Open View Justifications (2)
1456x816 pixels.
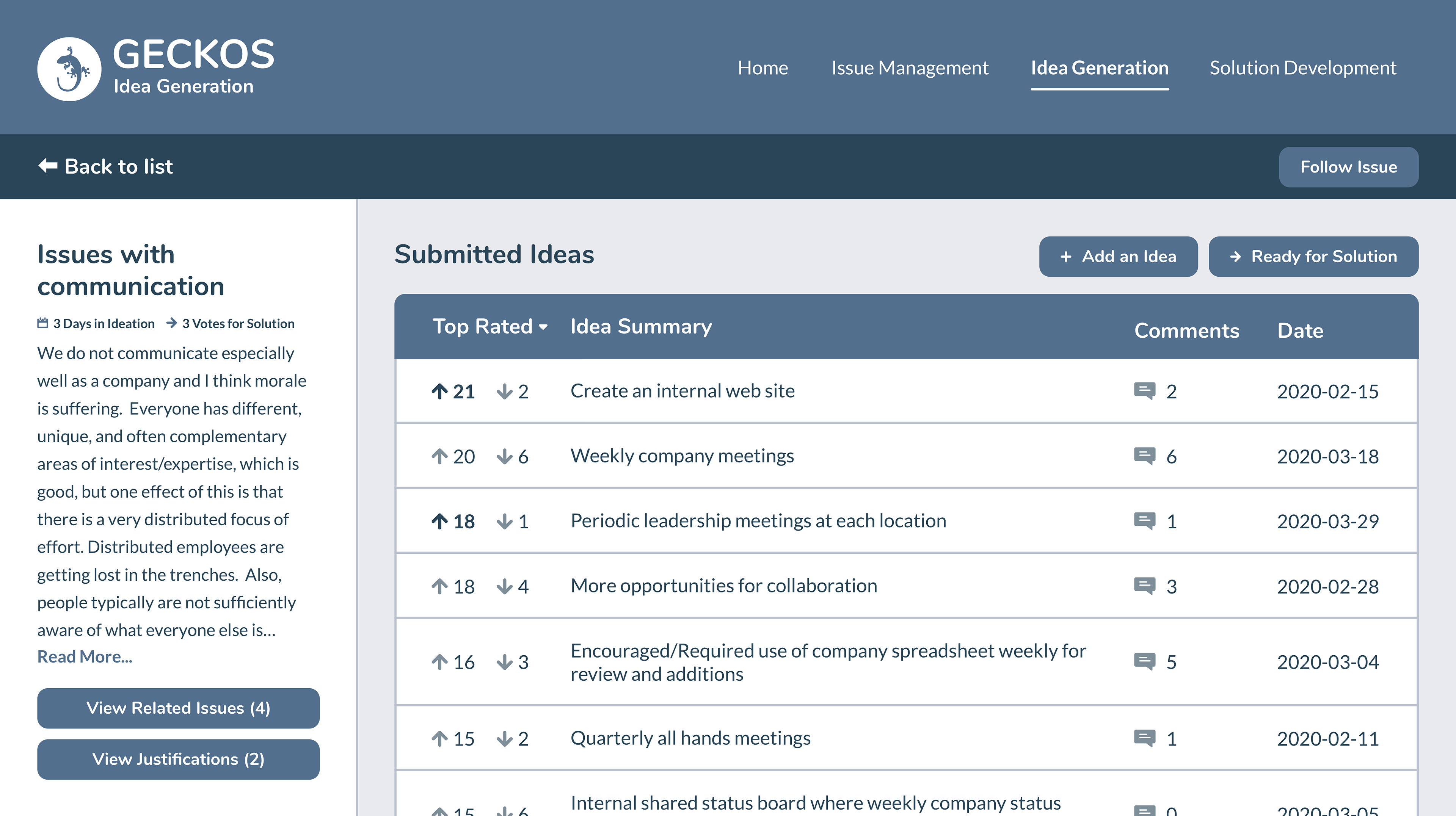click(178, 759)
